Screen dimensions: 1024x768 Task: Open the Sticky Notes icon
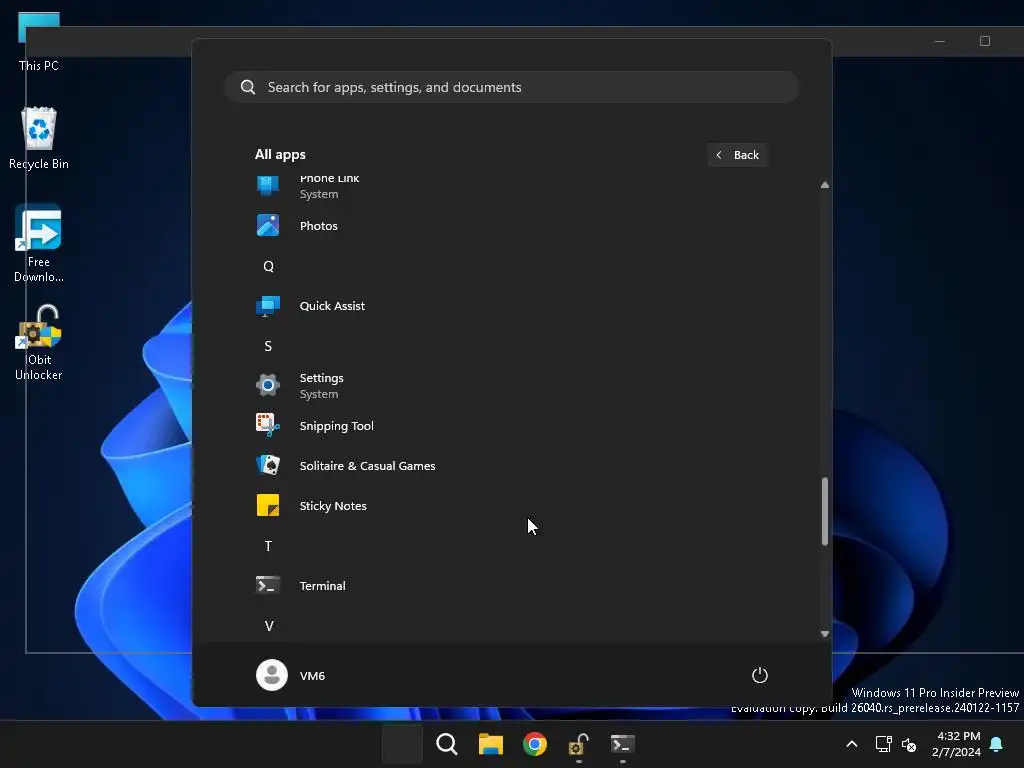(x=268, y=505)
